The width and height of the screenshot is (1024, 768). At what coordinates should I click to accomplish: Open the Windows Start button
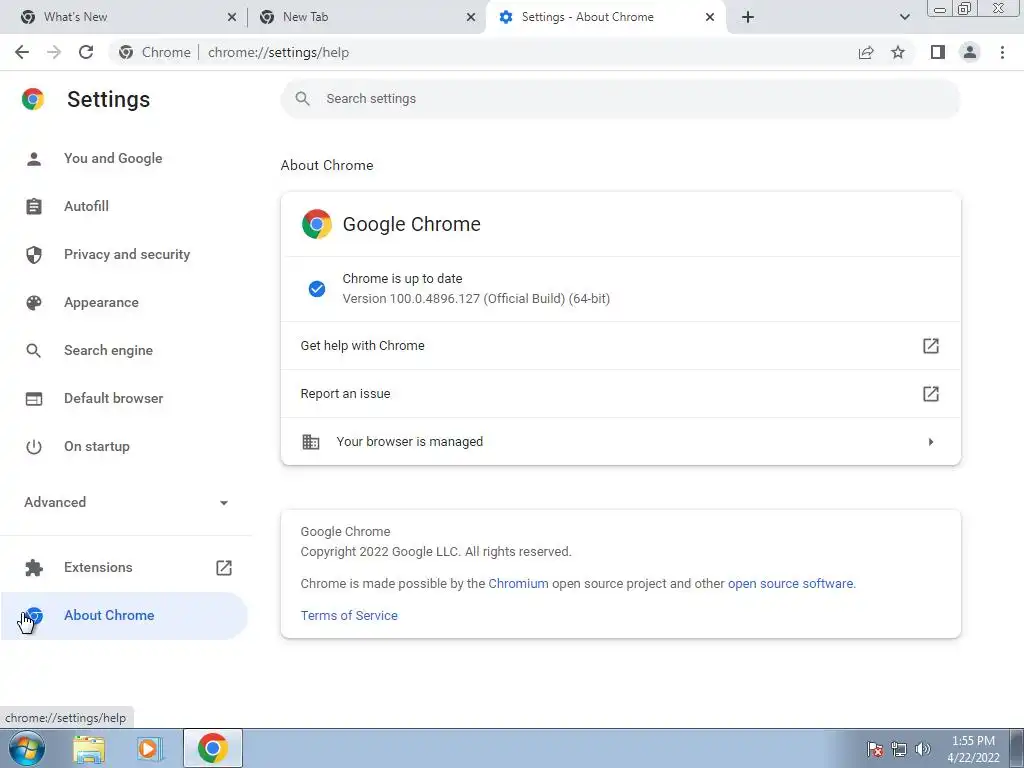tap(27, 748)
